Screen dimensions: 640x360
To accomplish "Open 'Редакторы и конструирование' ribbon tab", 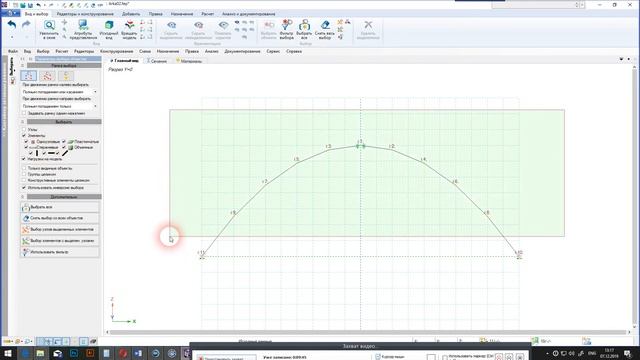I will (85, 14).
